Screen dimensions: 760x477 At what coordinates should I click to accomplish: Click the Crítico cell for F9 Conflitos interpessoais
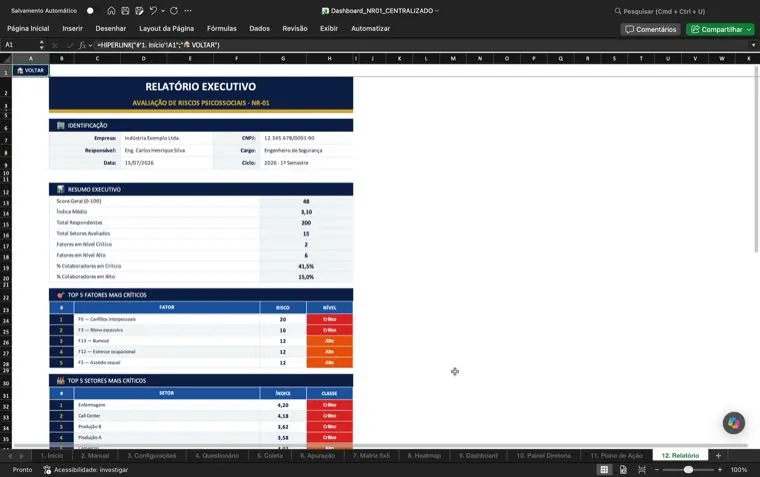[330, 319]
